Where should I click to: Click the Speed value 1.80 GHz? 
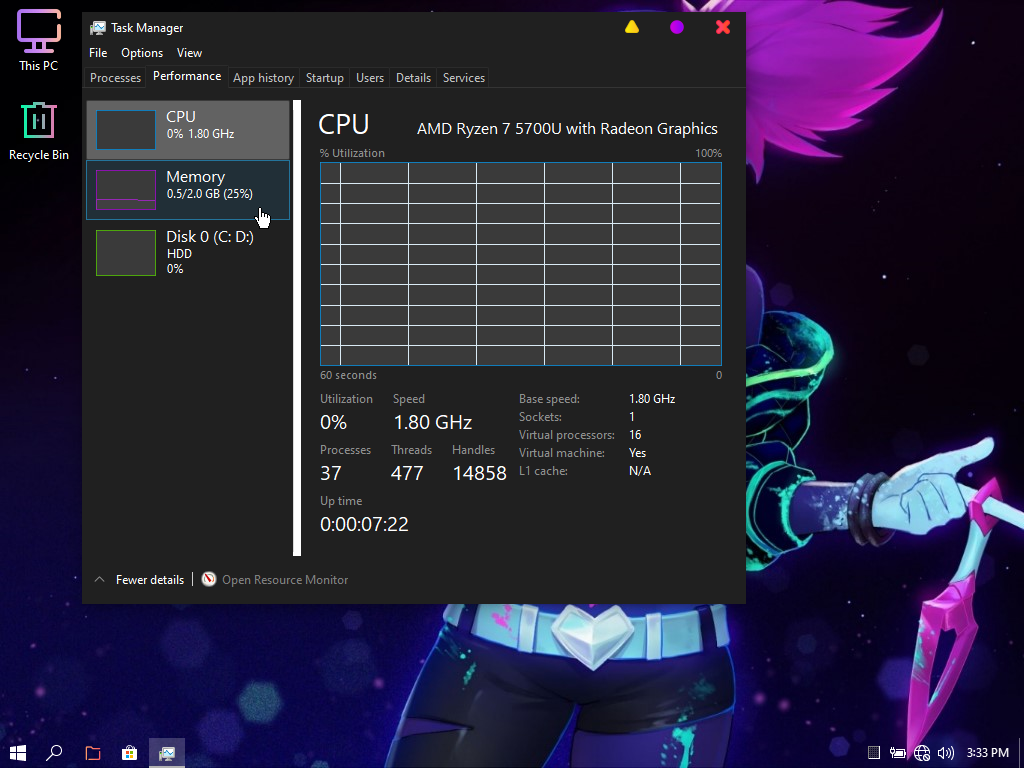click(x=432, y=422)
